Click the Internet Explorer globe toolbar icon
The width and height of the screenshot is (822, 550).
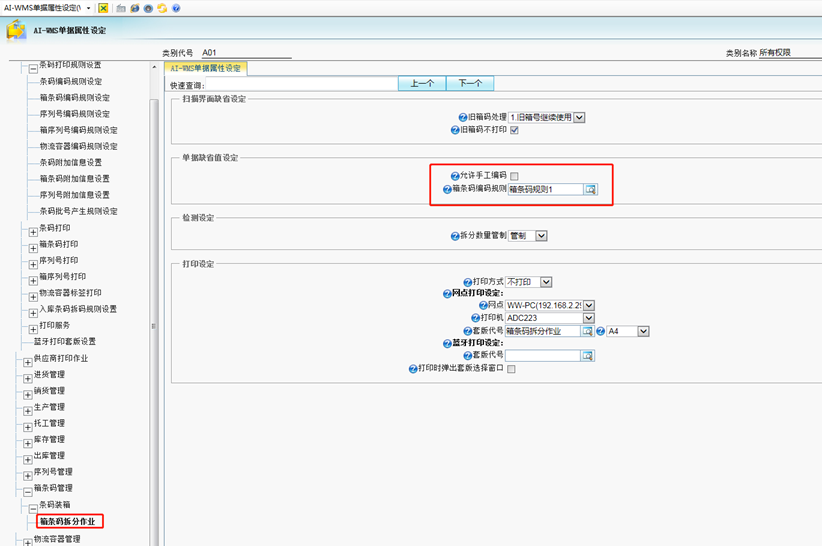[134, 8]
